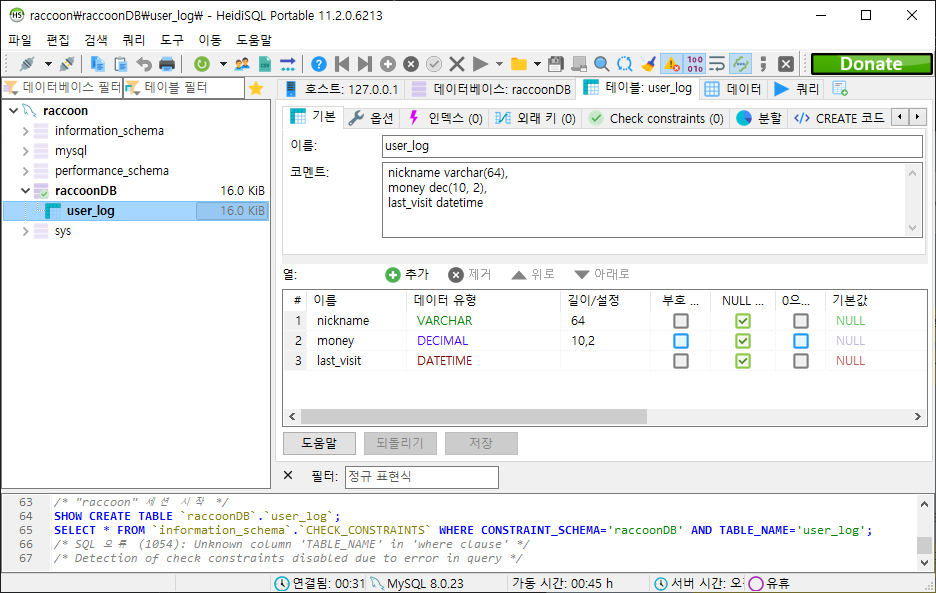This screenshot has width=936, height=593.
Task: Check the unsigned box for the money column
Action: point(680,340)
